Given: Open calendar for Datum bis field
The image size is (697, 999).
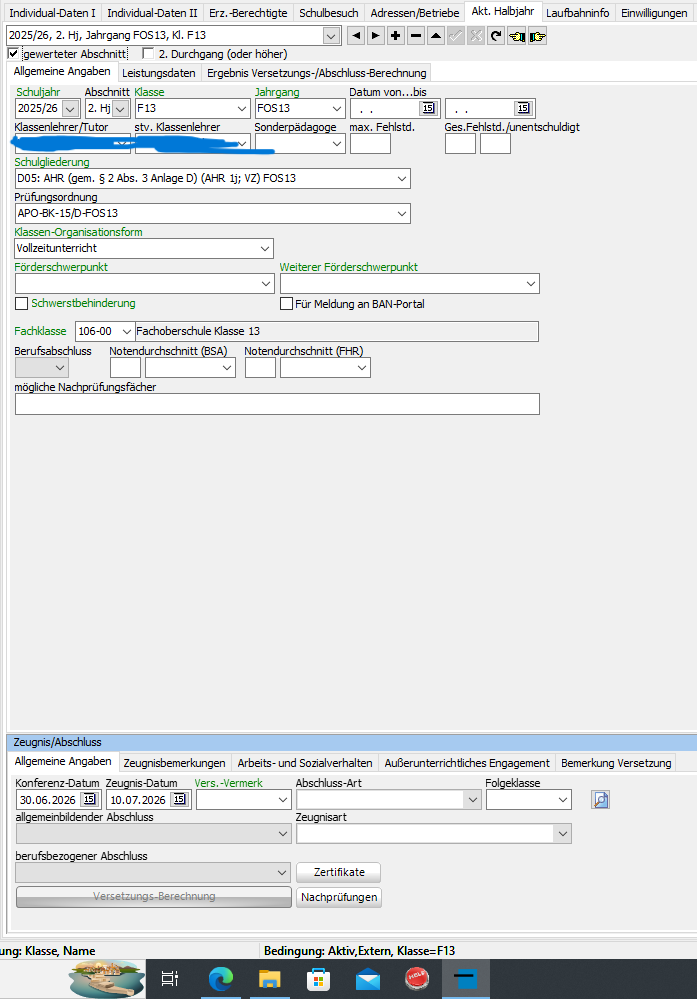Looking at the screenshot, I should point(524,108).
